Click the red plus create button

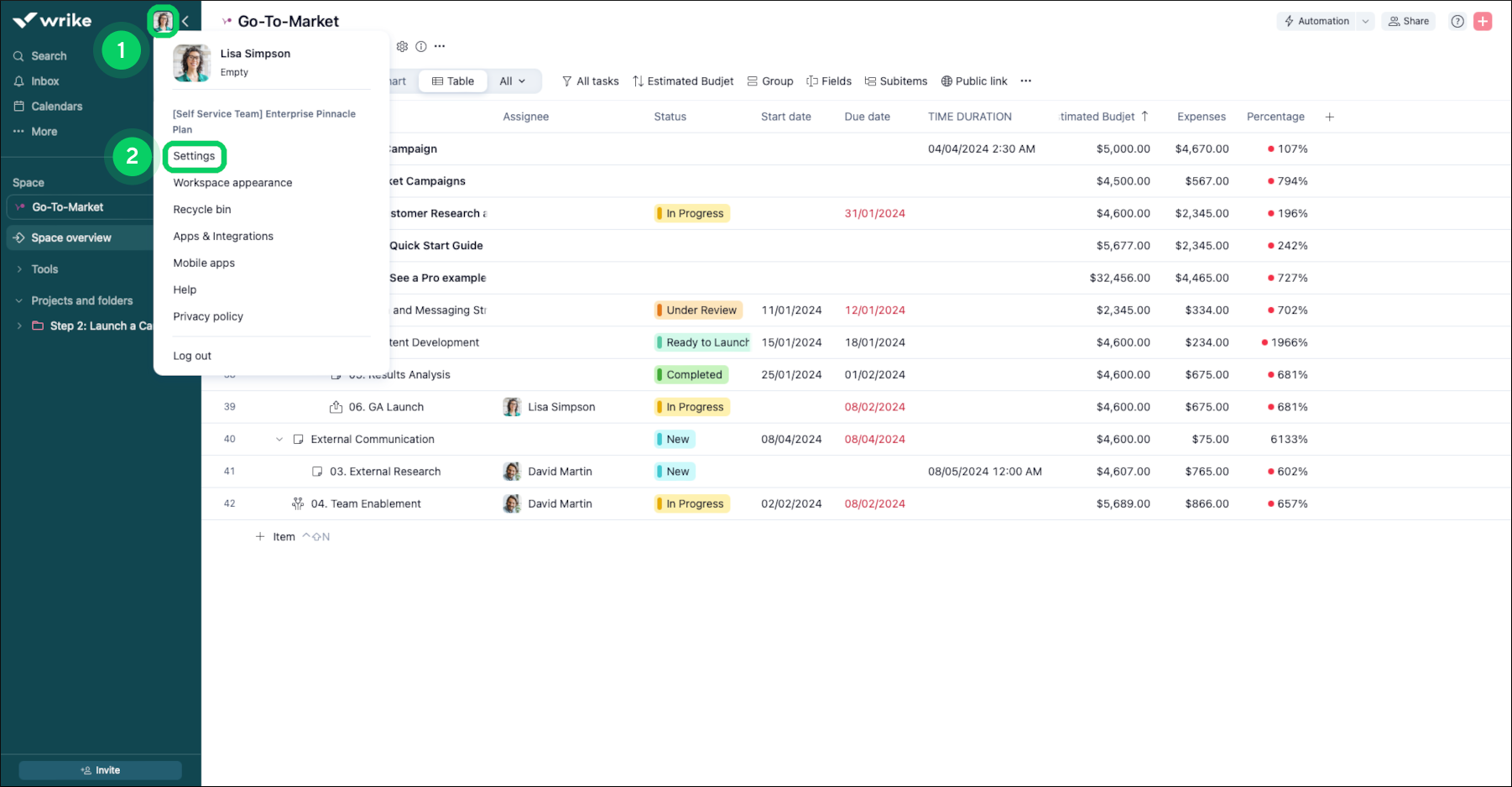(x=1483, y=21)
